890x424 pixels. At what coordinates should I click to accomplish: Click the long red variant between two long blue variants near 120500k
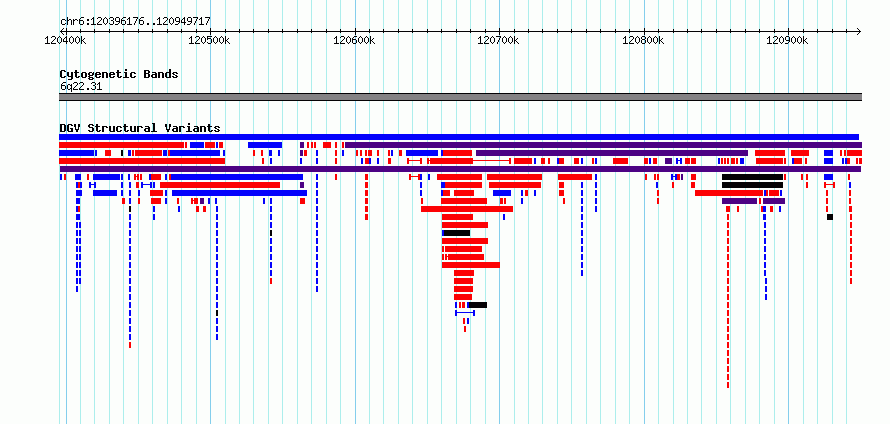[x=220, y=185]
